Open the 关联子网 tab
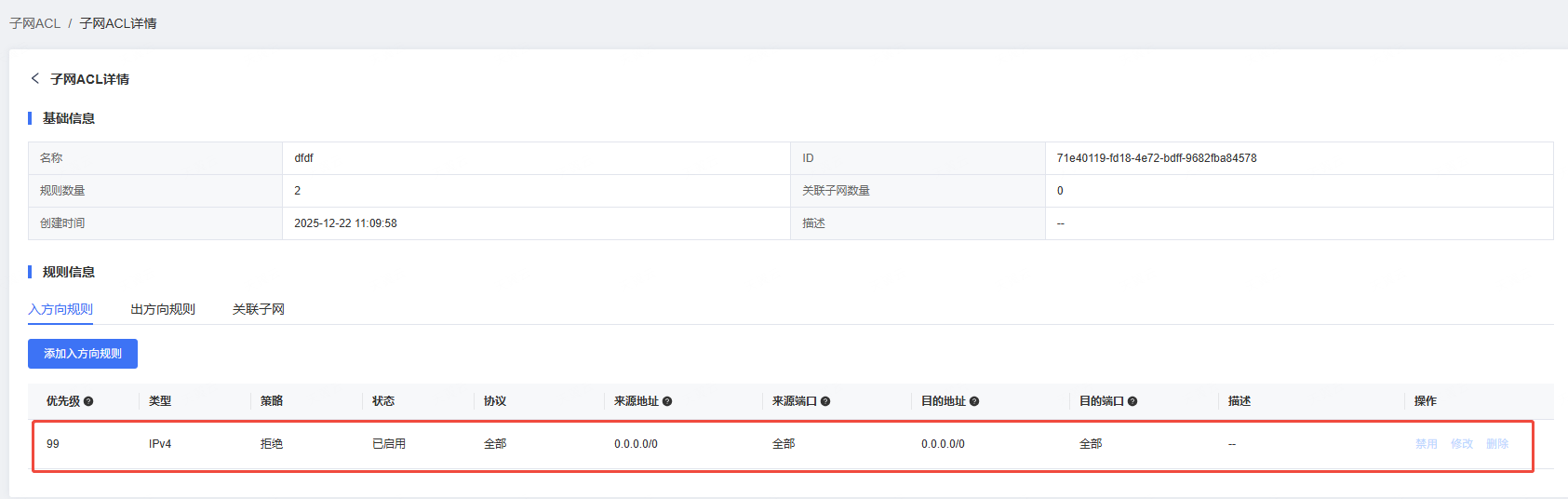The image size is (1568, 499). click(x=259, y=309)
